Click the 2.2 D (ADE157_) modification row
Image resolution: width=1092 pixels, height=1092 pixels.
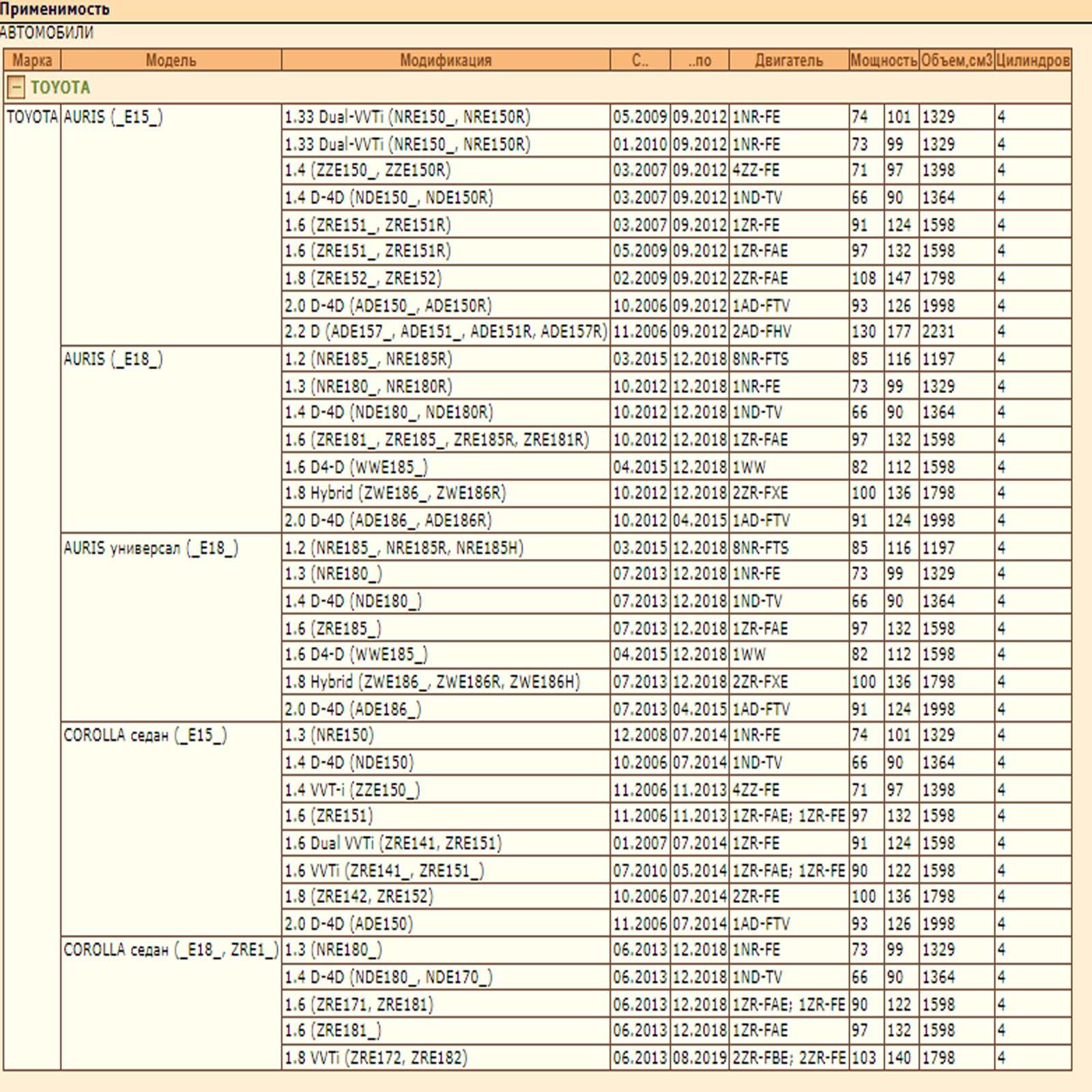445,332
